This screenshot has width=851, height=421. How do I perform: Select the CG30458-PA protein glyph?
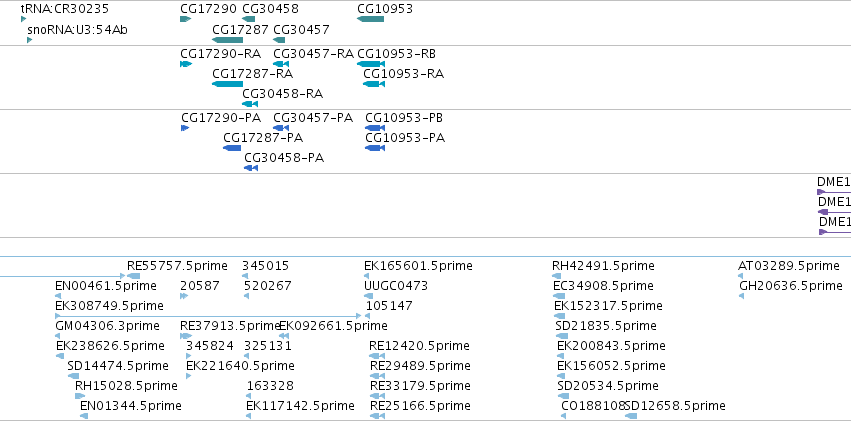pos(251,168)
